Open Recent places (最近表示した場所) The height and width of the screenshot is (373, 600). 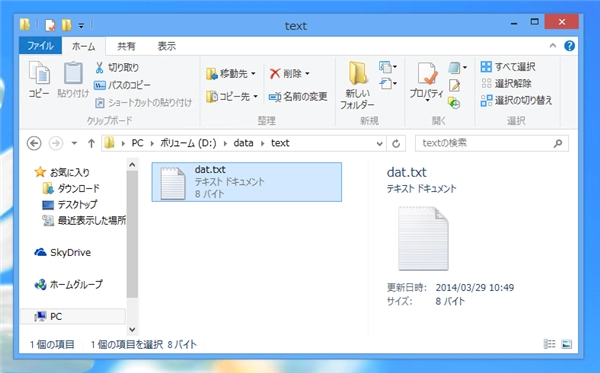[84, 220]
